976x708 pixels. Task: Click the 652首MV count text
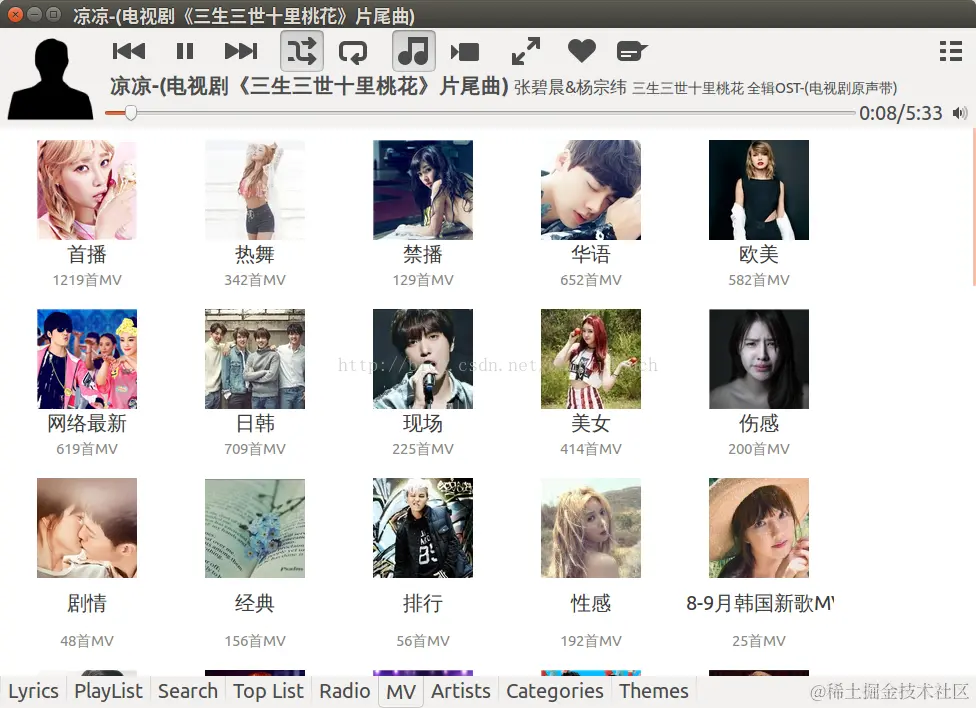[x=591, y=280]
